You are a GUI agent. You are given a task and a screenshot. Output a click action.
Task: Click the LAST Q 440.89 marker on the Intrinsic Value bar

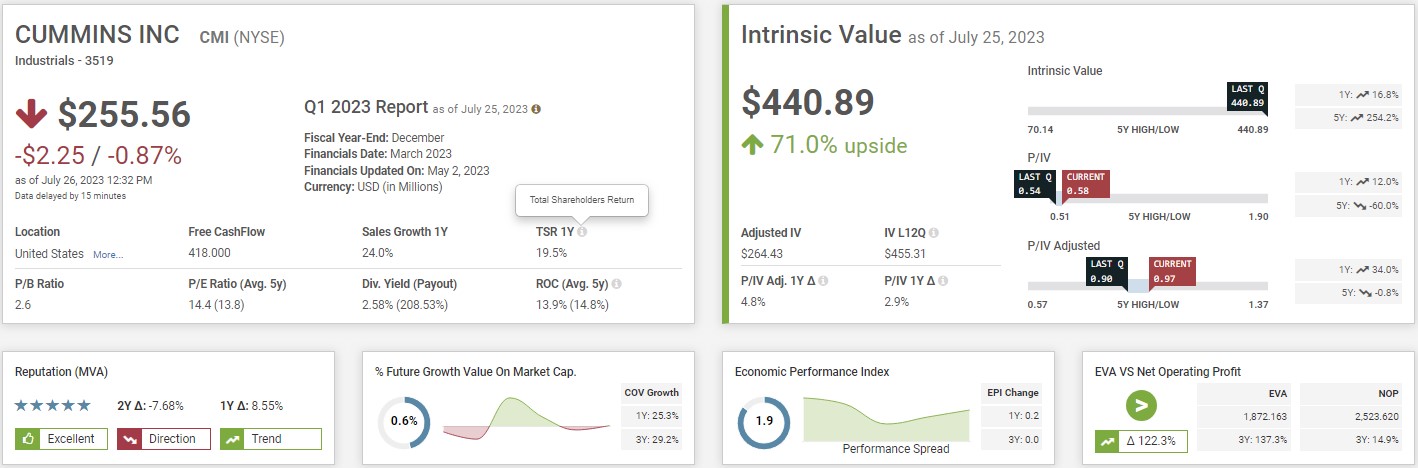(x=1247, y=97)
